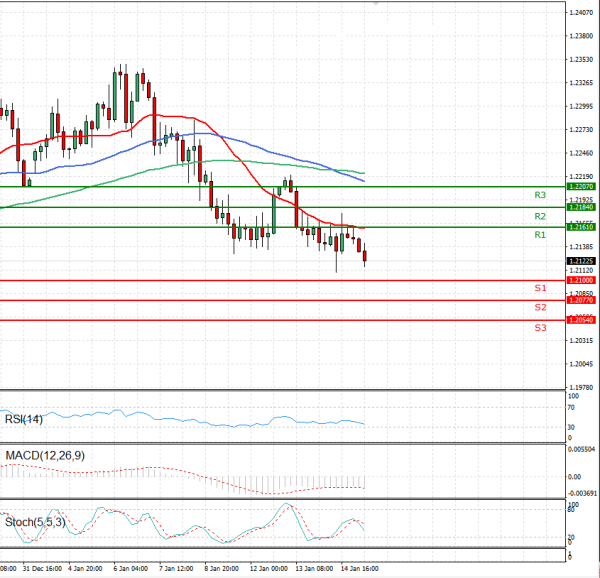Select the current price 1.21225 tag
This screenshot has width=600, height=578.
click(x=581, y=261)
